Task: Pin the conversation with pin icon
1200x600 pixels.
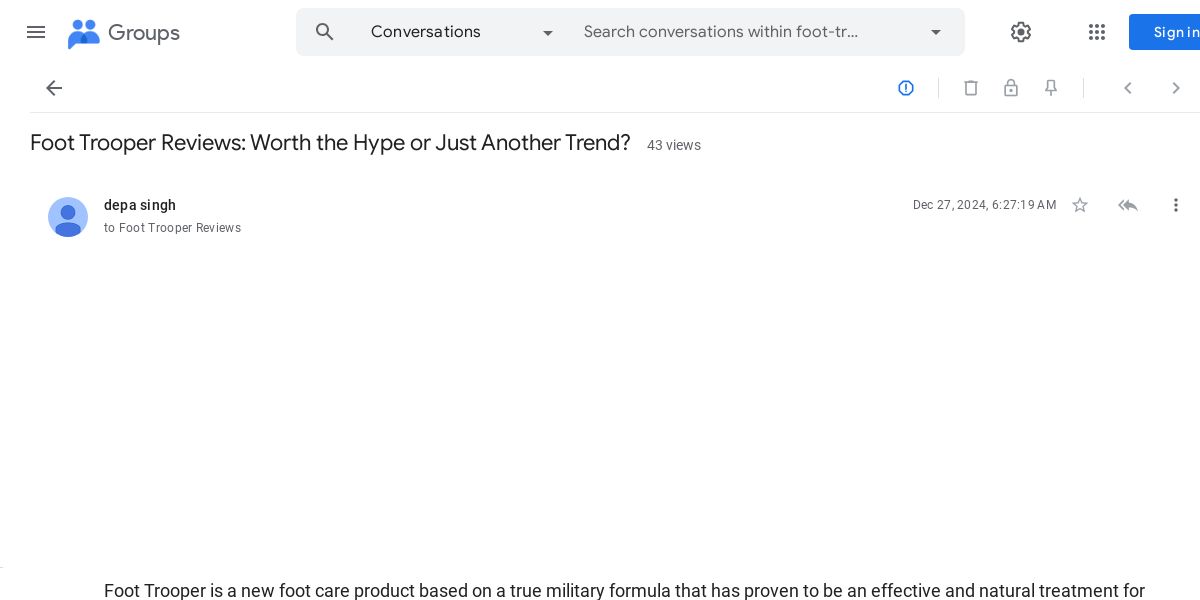Action: 1051,88
